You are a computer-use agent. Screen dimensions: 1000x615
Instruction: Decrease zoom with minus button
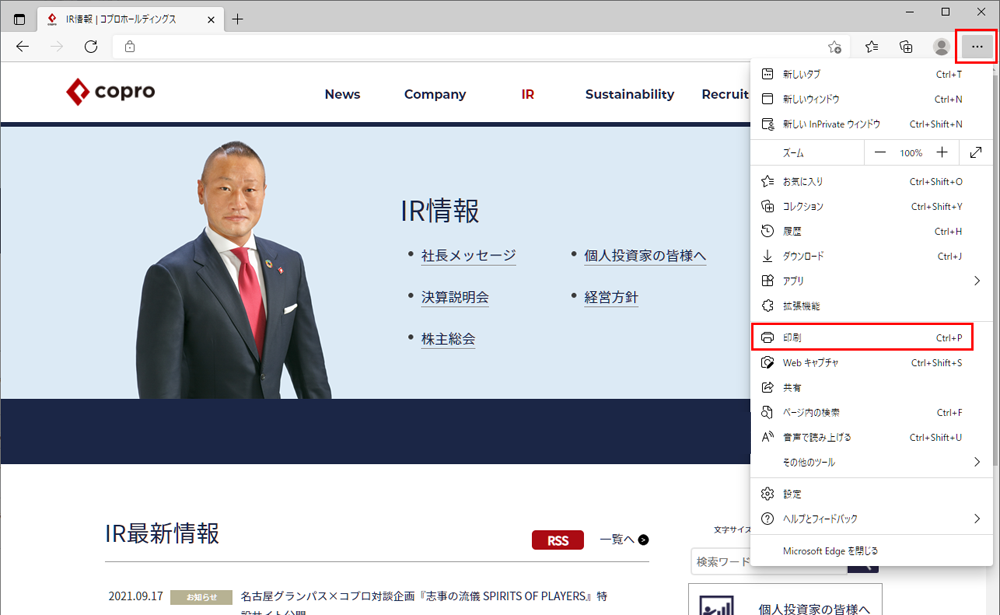coord(880,152)
